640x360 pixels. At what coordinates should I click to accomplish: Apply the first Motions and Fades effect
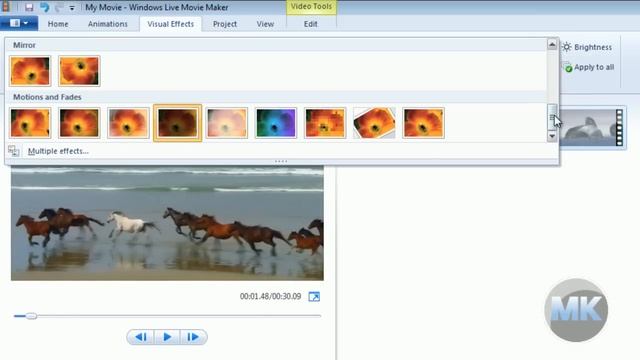tap(30, 123)
